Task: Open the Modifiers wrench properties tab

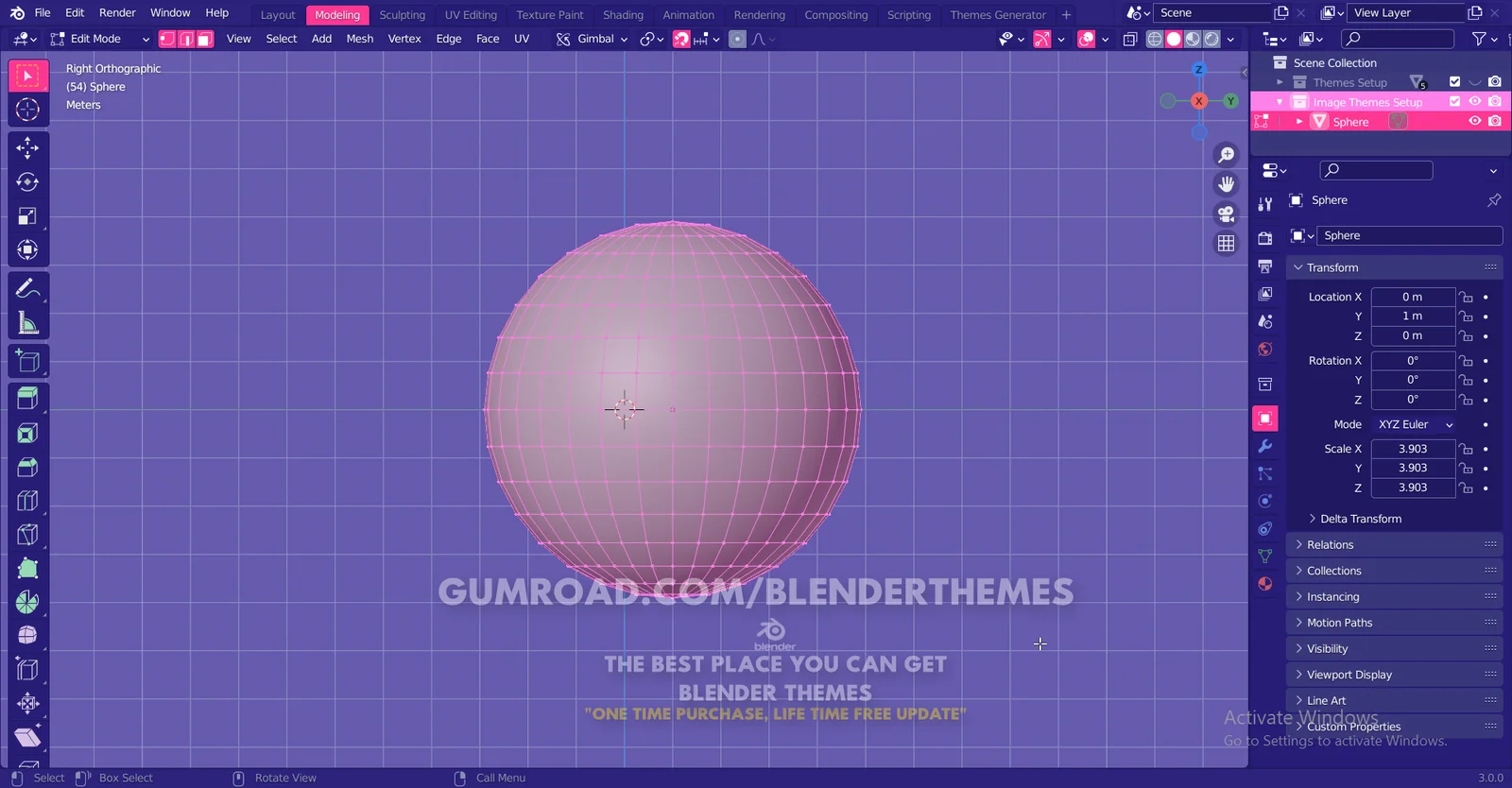Action: (x=1265, y=446)
